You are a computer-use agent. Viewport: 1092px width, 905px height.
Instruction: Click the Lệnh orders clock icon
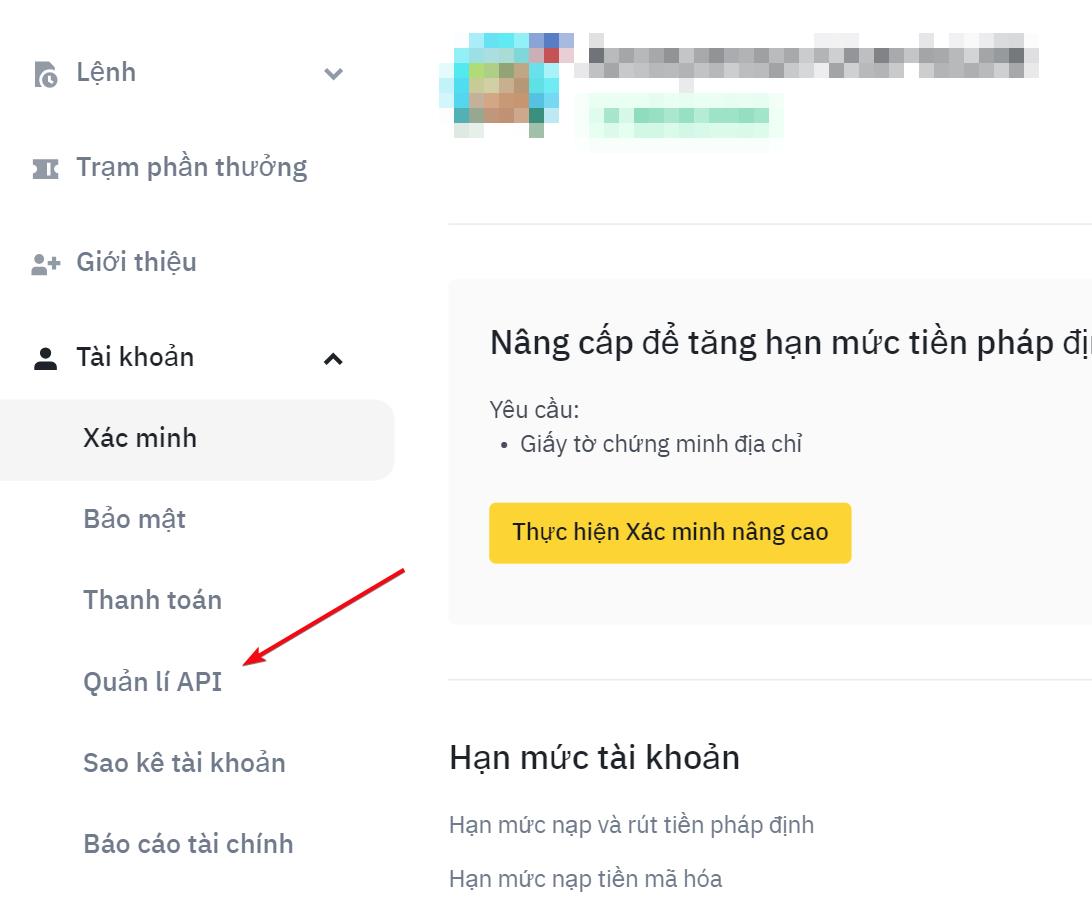click(x=46, y=74)
